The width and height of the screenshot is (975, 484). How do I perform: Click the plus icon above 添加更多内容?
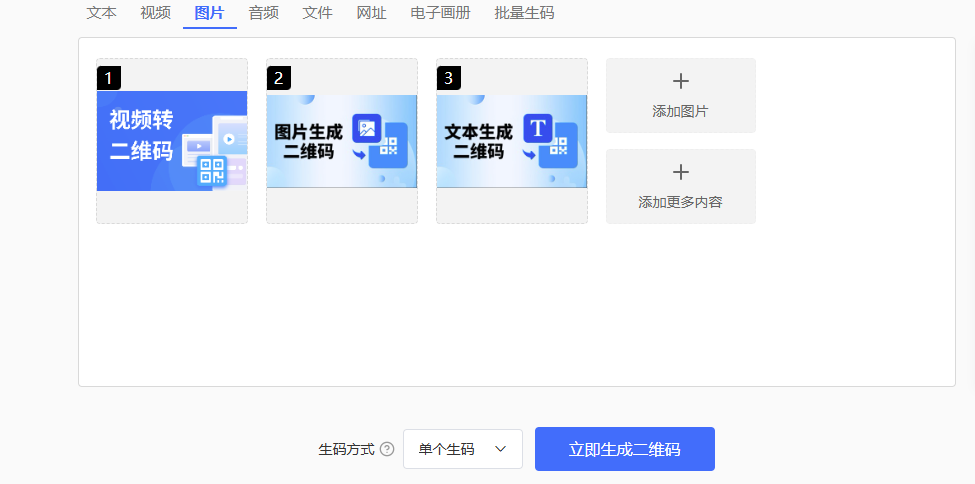click(681, 173)
